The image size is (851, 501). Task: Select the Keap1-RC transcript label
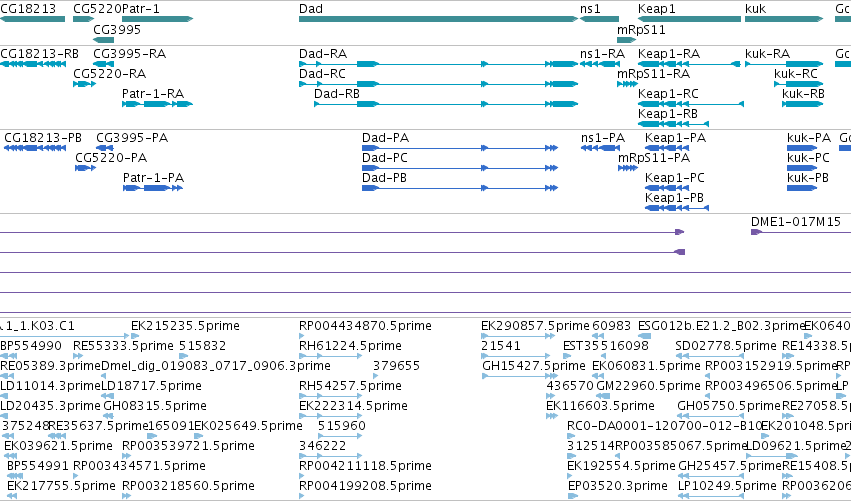669,93
